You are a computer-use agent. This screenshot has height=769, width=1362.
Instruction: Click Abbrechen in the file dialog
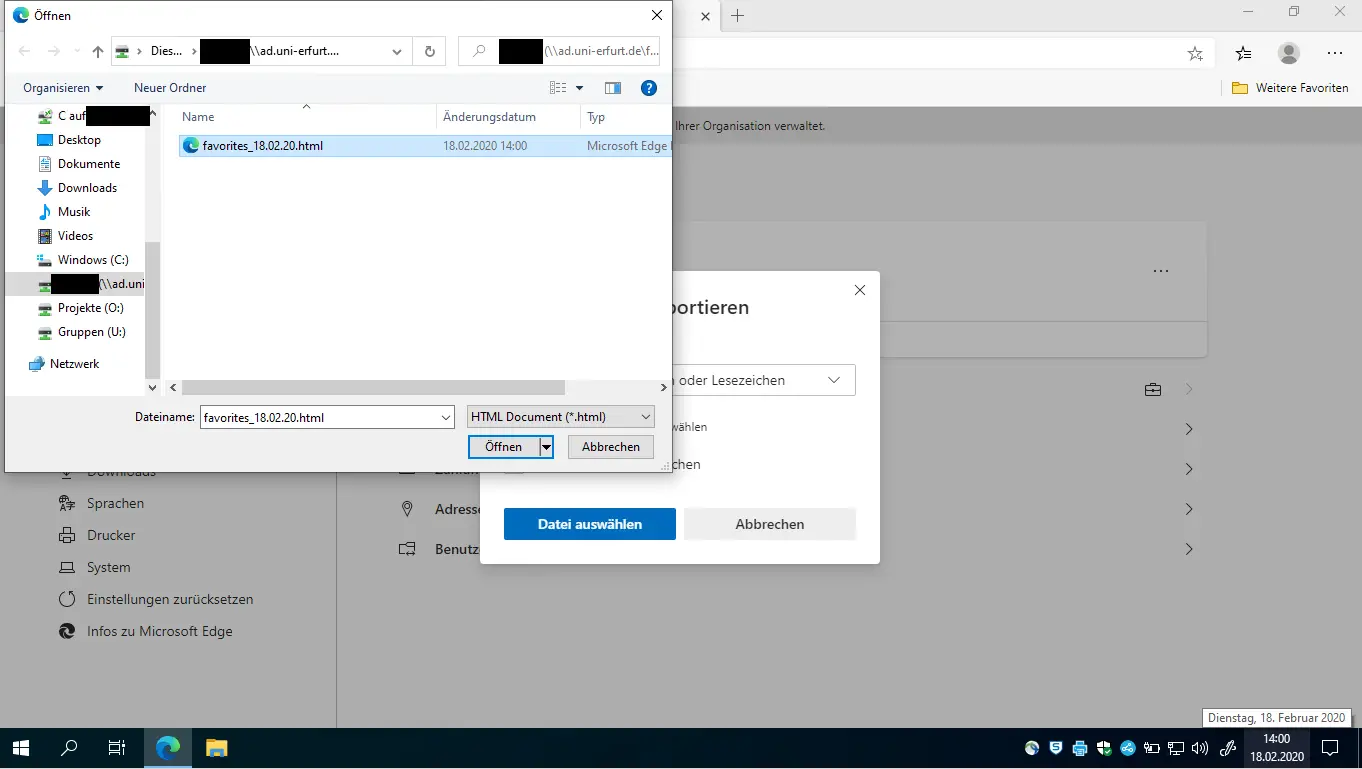[x=610, y=447]
